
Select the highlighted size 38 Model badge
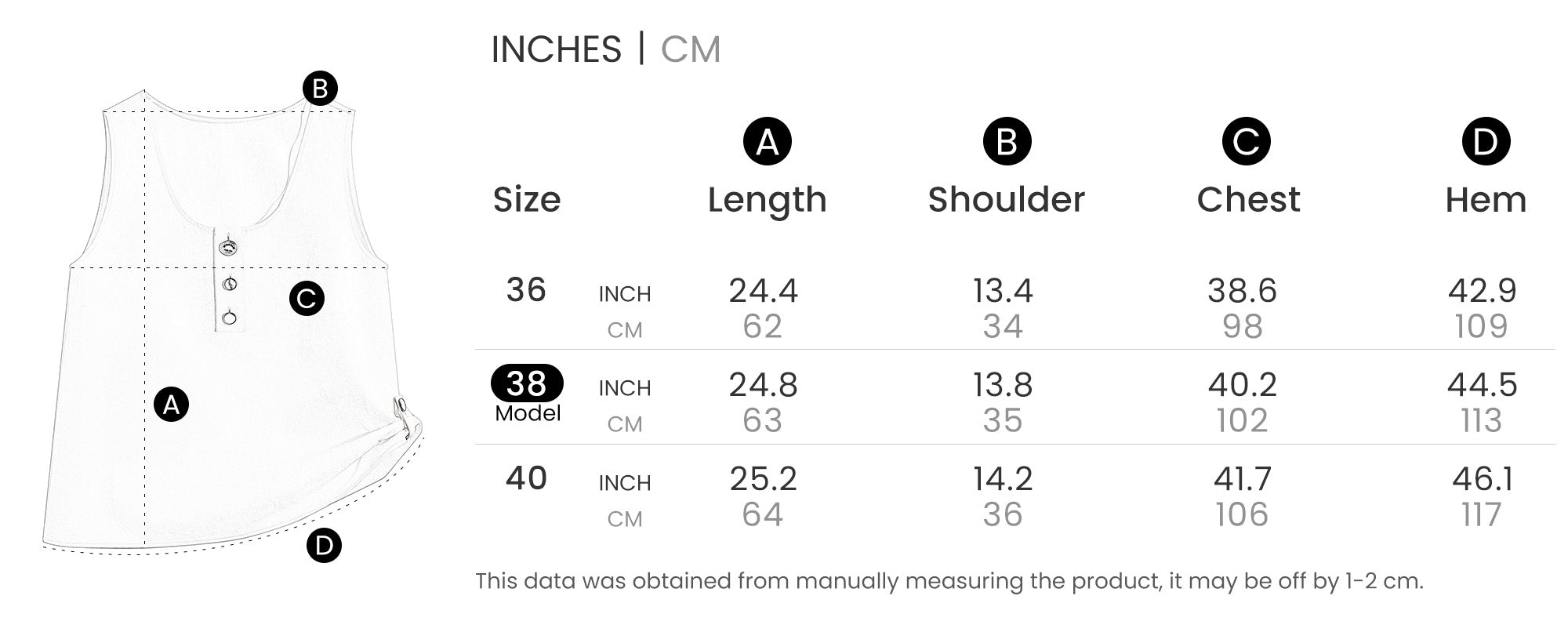[x=527, y=383]
